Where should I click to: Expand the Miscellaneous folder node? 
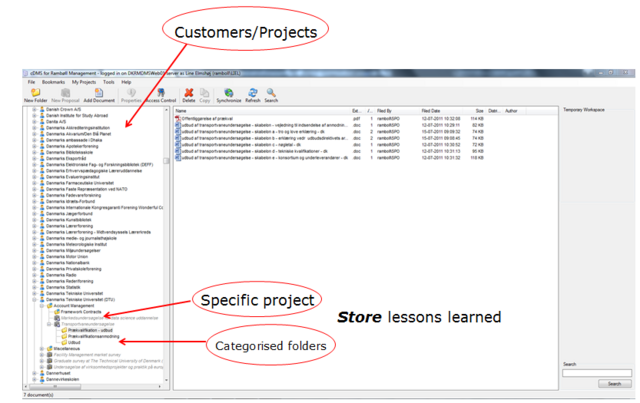click(x=40, y=349)
